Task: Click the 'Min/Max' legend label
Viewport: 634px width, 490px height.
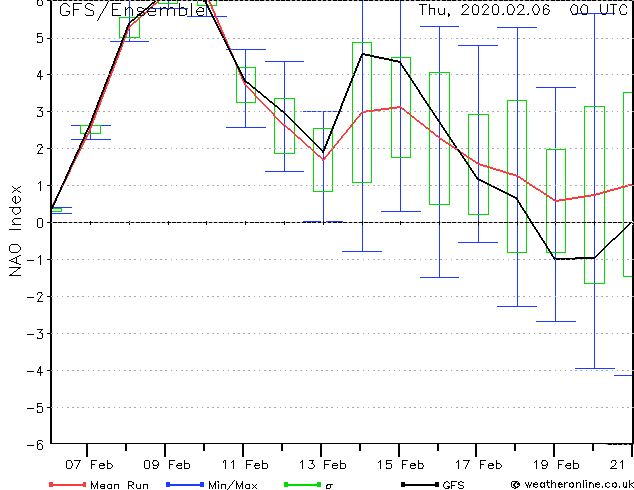Action: coord(232,485)
